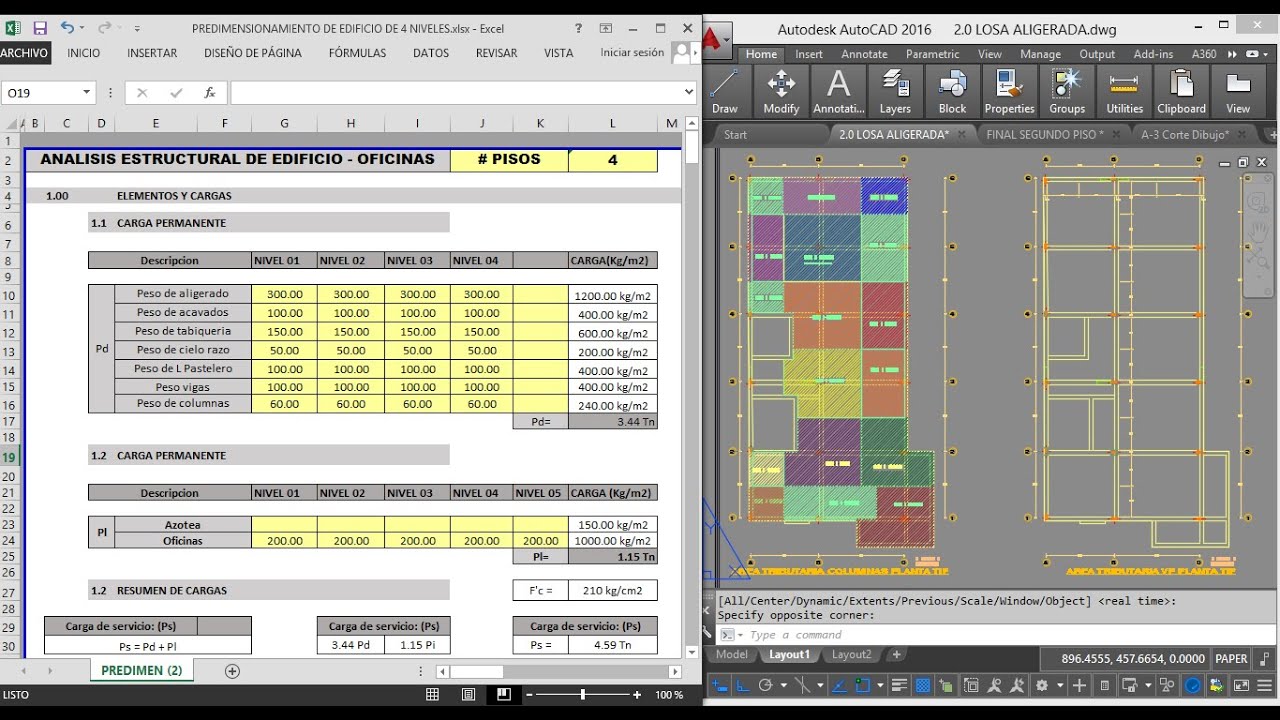This screenshot has height=720, width=1280.
Task: Switch to the Annotate tab in AutoCAD
Action: (864, 54)
